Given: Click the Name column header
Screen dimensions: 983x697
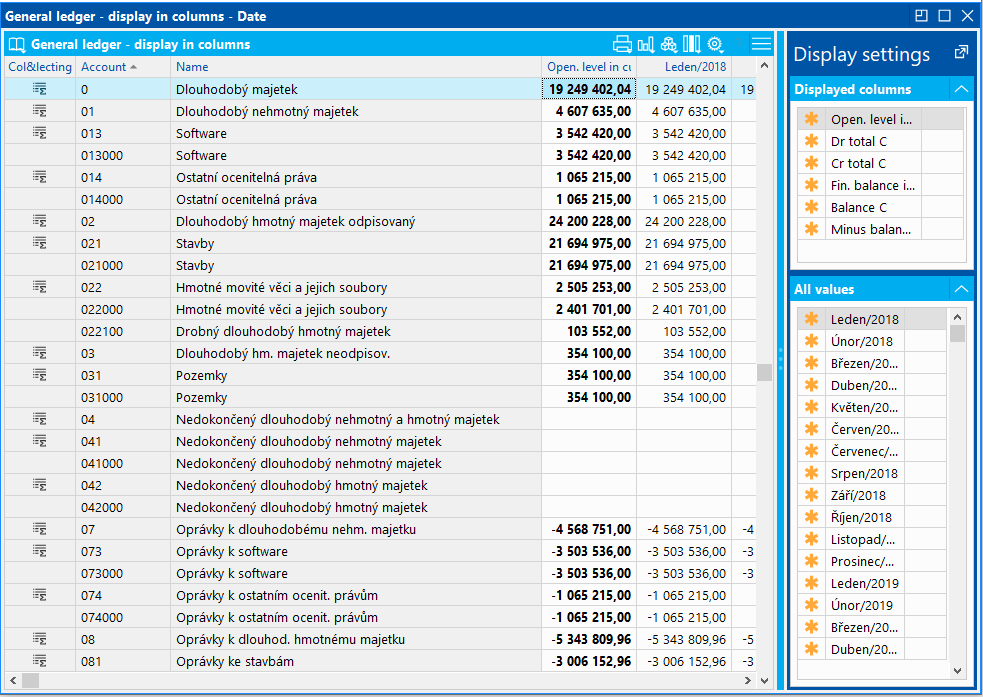Looking at the screenshot, I should click(355, 66).
